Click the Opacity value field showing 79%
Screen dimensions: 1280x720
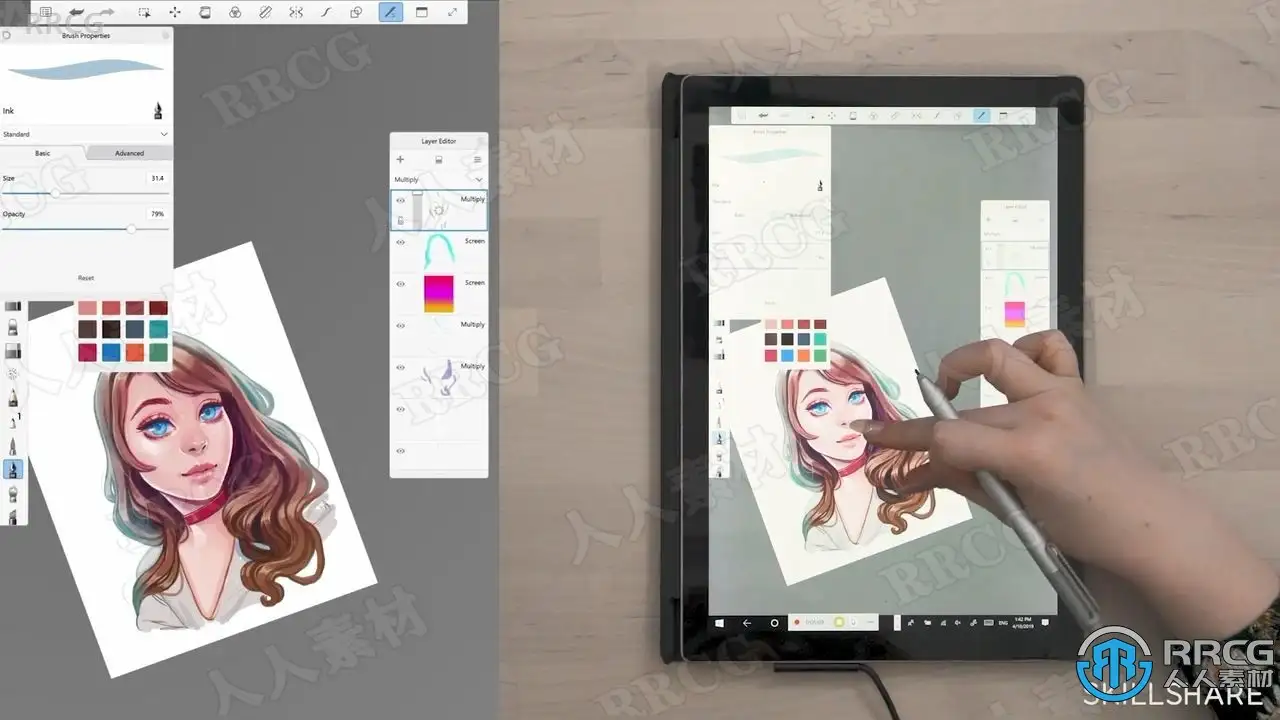click(157, 214)
